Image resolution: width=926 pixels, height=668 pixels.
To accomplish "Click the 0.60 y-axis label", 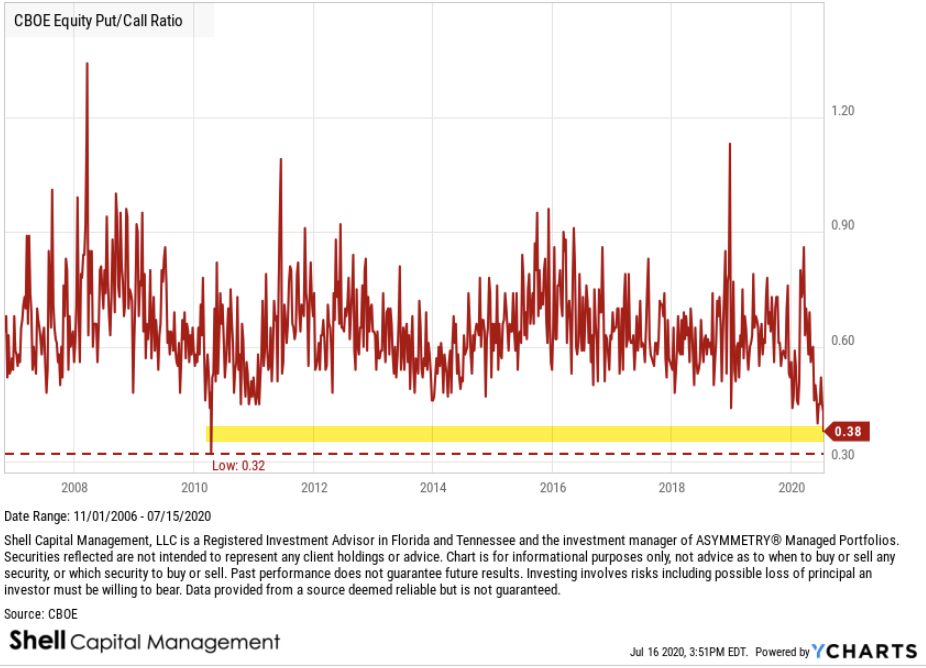I will coord(844,341).
